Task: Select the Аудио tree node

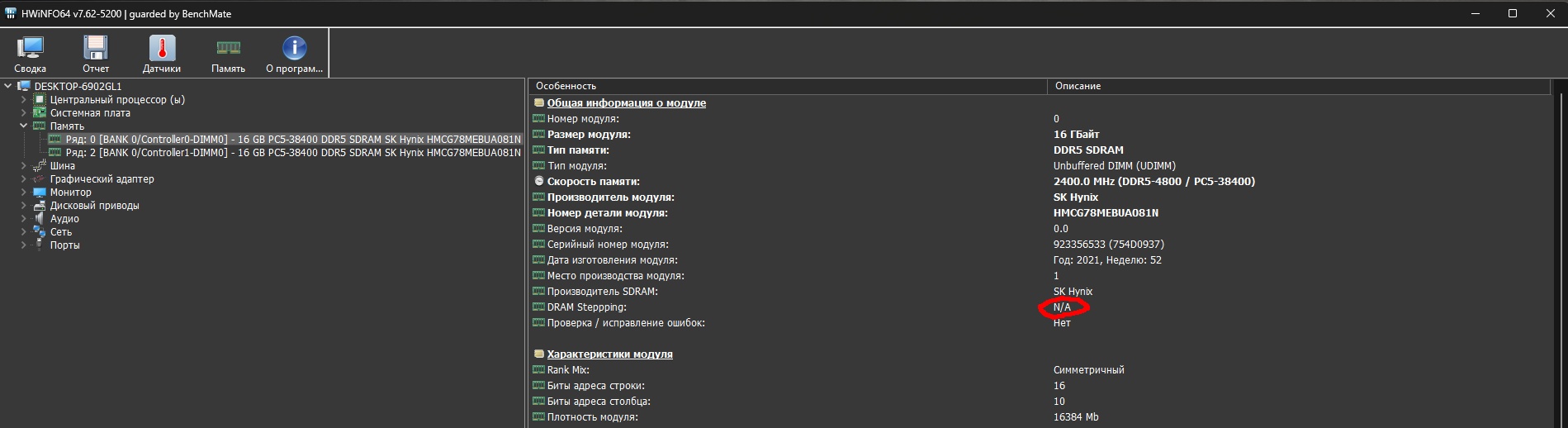Action: click(64, 219)
